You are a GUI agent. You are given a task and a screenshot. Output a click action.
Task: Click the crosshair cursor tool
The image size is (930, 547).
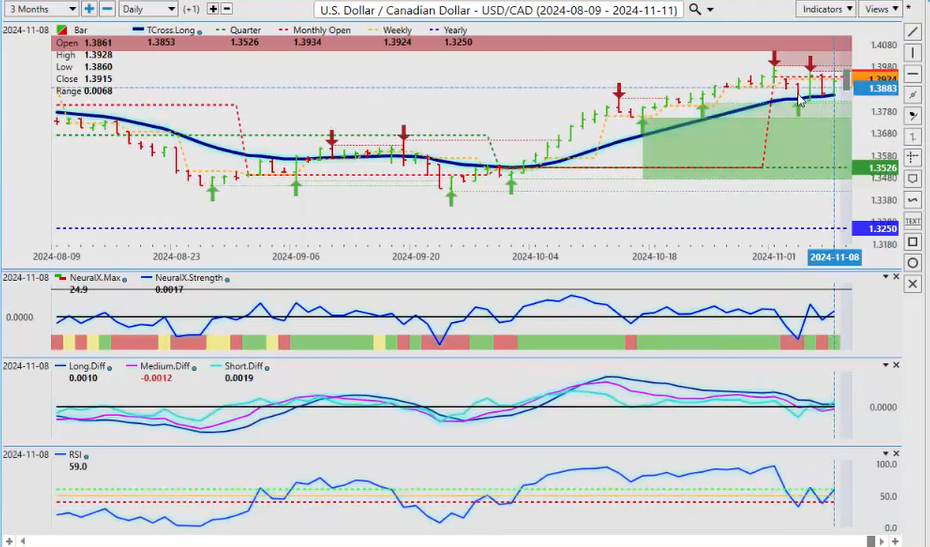tap(913, 157)
